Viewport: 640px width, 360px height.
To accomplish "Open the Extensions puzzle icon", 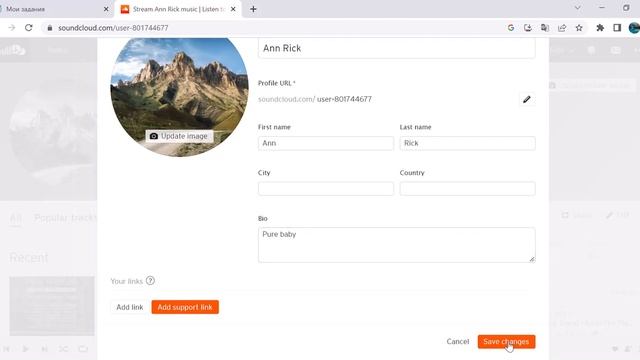I will pos(600,28).
